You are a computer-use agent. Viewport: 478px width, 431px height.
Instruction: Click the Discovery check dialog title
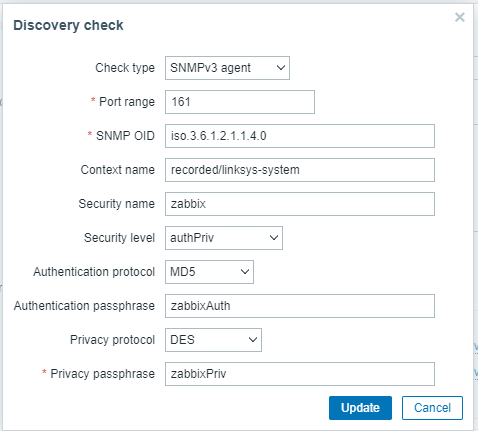[x=68, y=25]
